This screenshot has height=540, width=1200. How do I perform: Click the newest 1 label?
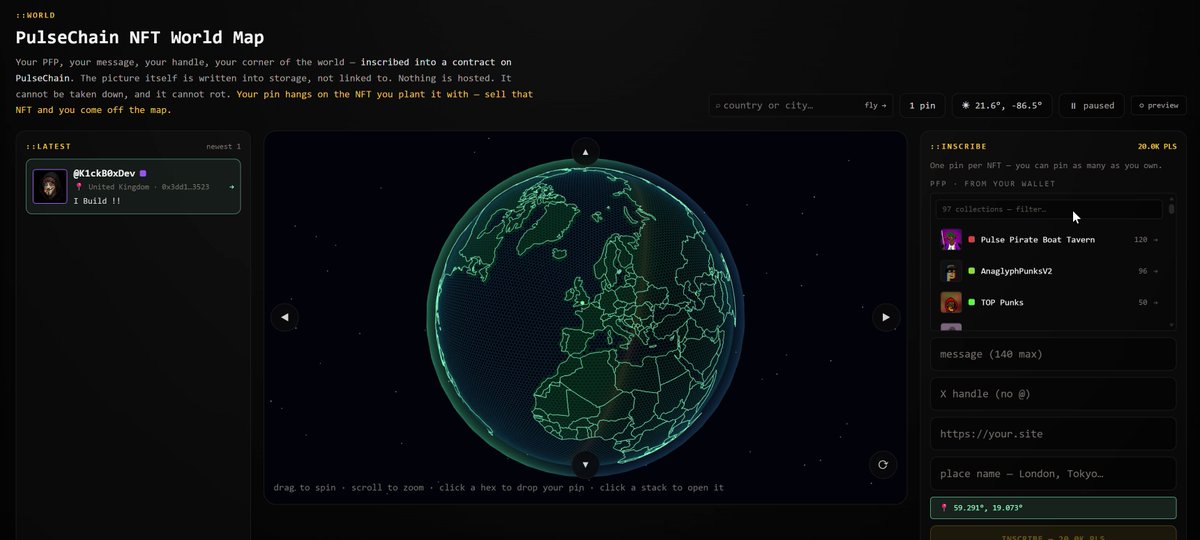(x=223, y=146)
